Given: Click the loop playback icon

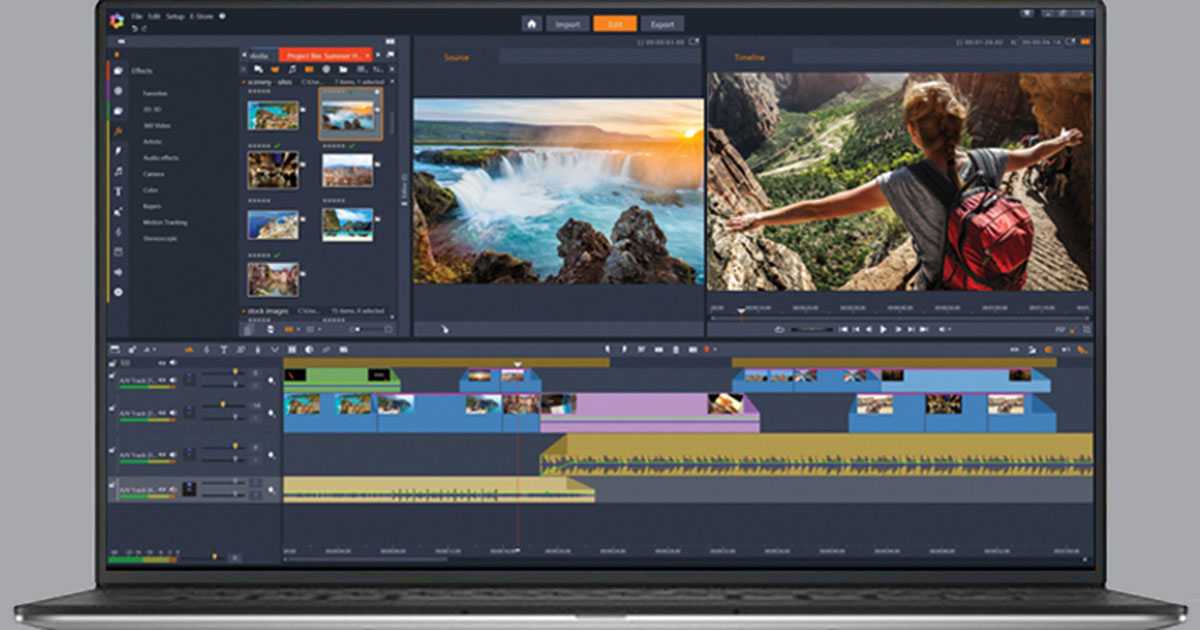Looking at the screenshot, I should 779,329.
